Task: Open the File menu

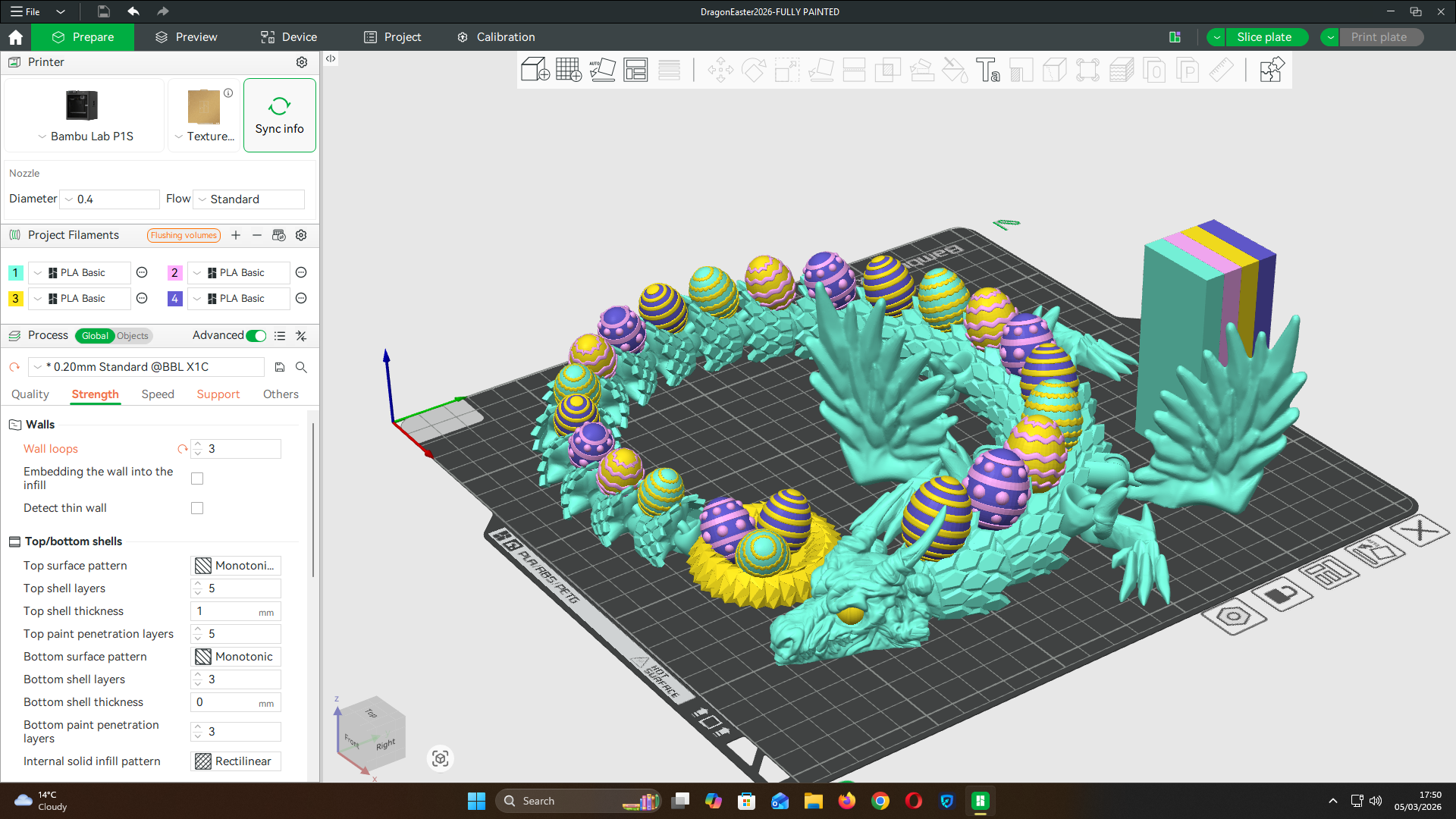Action: [x=24, y=11]
